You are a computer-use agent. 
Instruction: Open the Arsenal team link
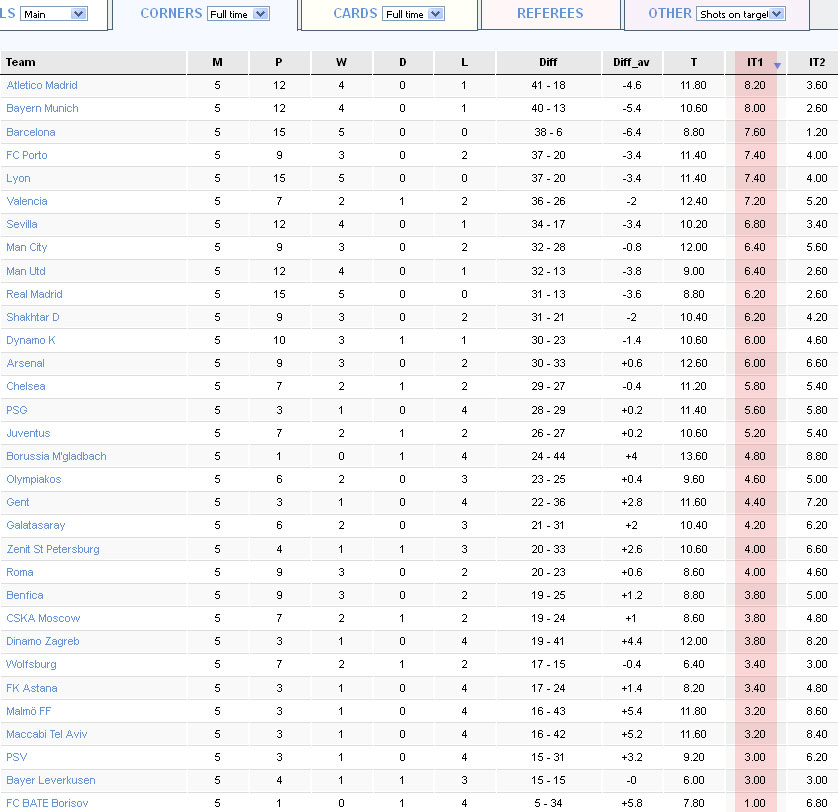[x=25, y=363]
